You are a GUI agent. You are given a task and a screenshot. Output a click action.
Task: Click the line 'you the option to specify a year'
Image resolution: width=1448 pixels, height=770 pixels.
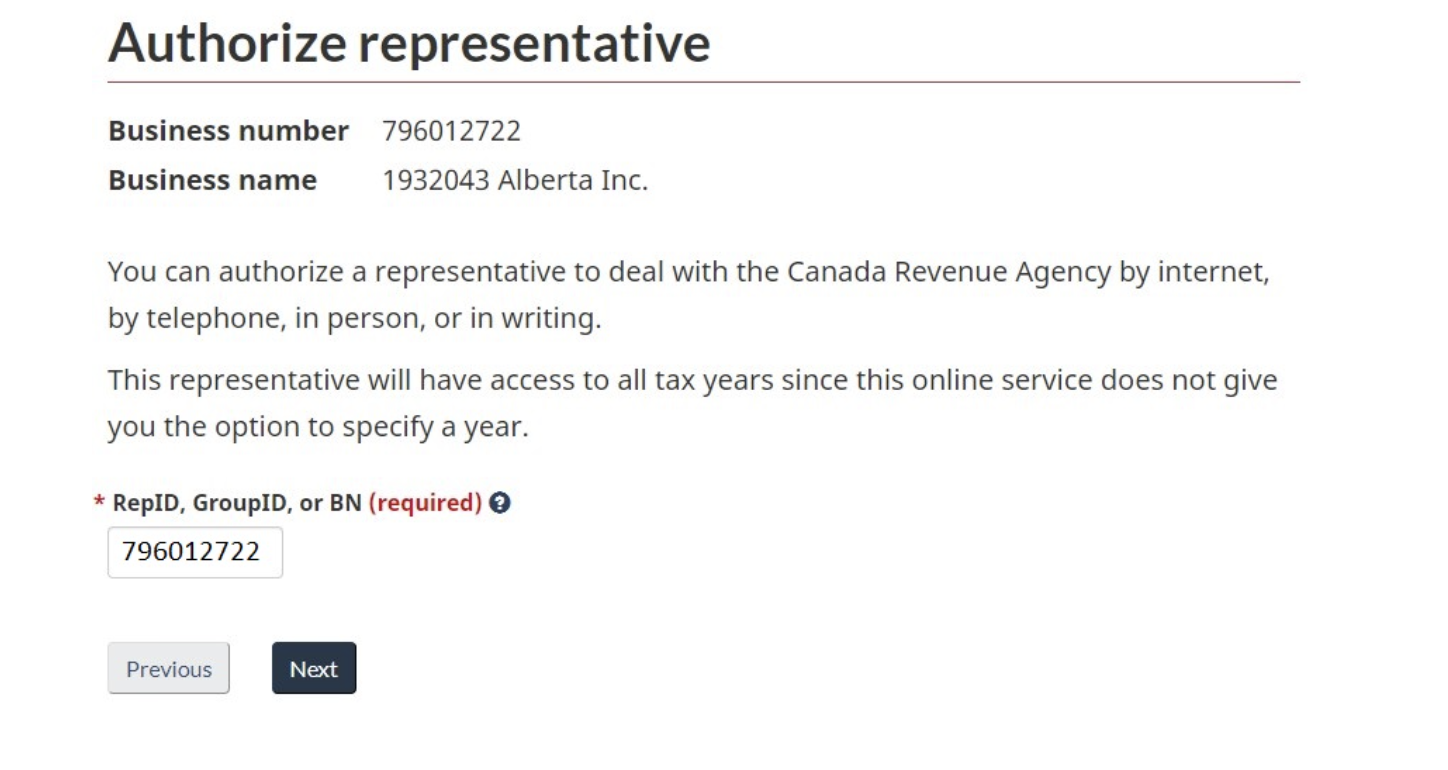pos(318,427)
